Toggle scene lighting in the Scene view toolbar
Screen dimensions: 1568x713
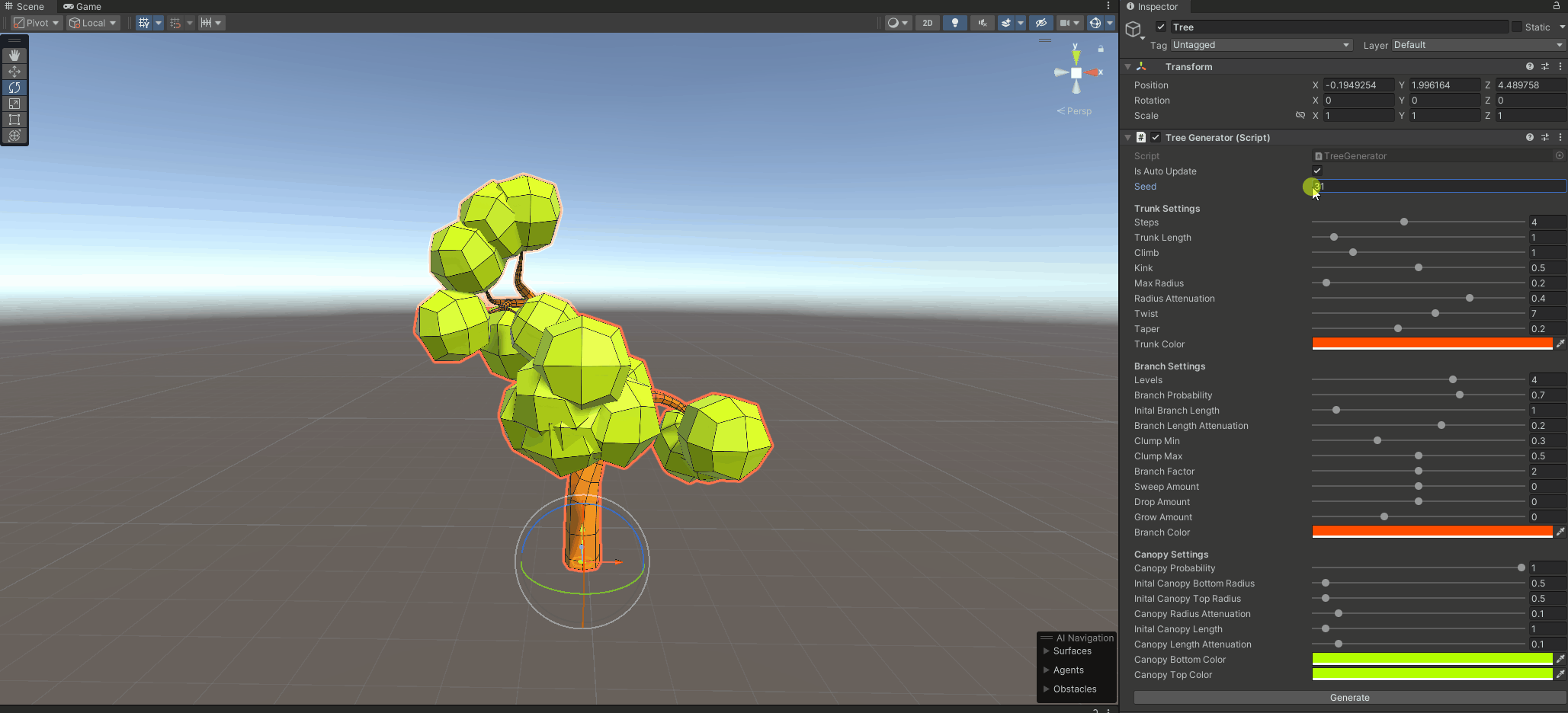coord(954,23)
